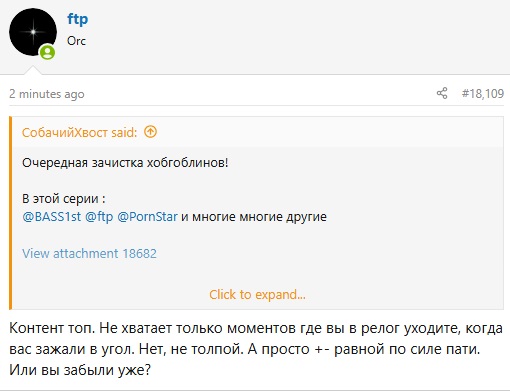
Task: Open the @ftp mention in quote
Action: 99,217
